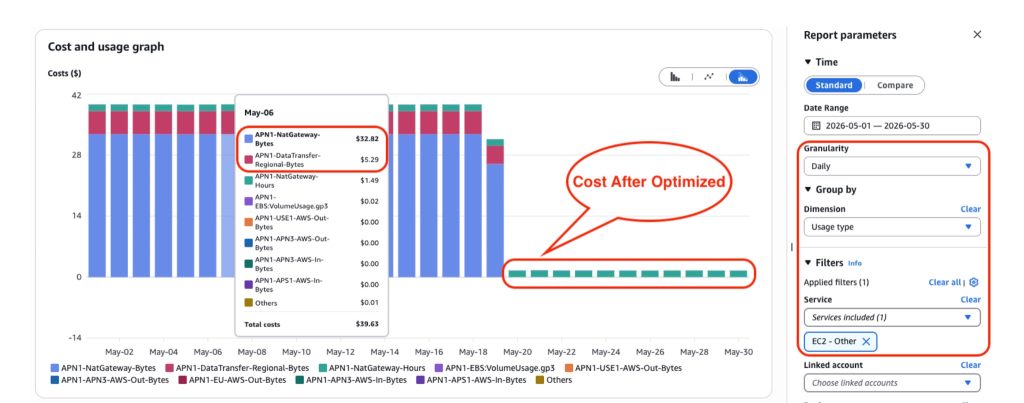
Task: Toggle APN1-NatGateway-Bytes legend swatch
Action: click(x=55, y=368)
